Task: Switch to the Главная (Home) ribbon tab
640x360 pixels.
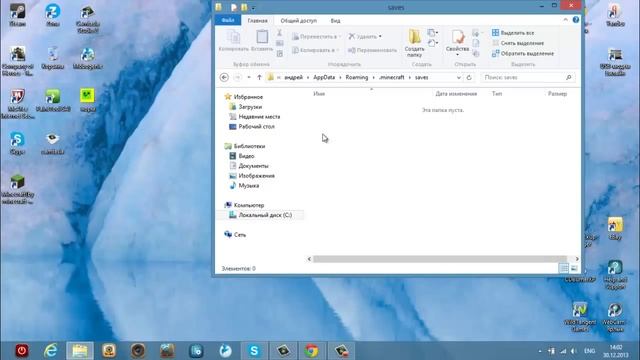Action: click(258, 20)
